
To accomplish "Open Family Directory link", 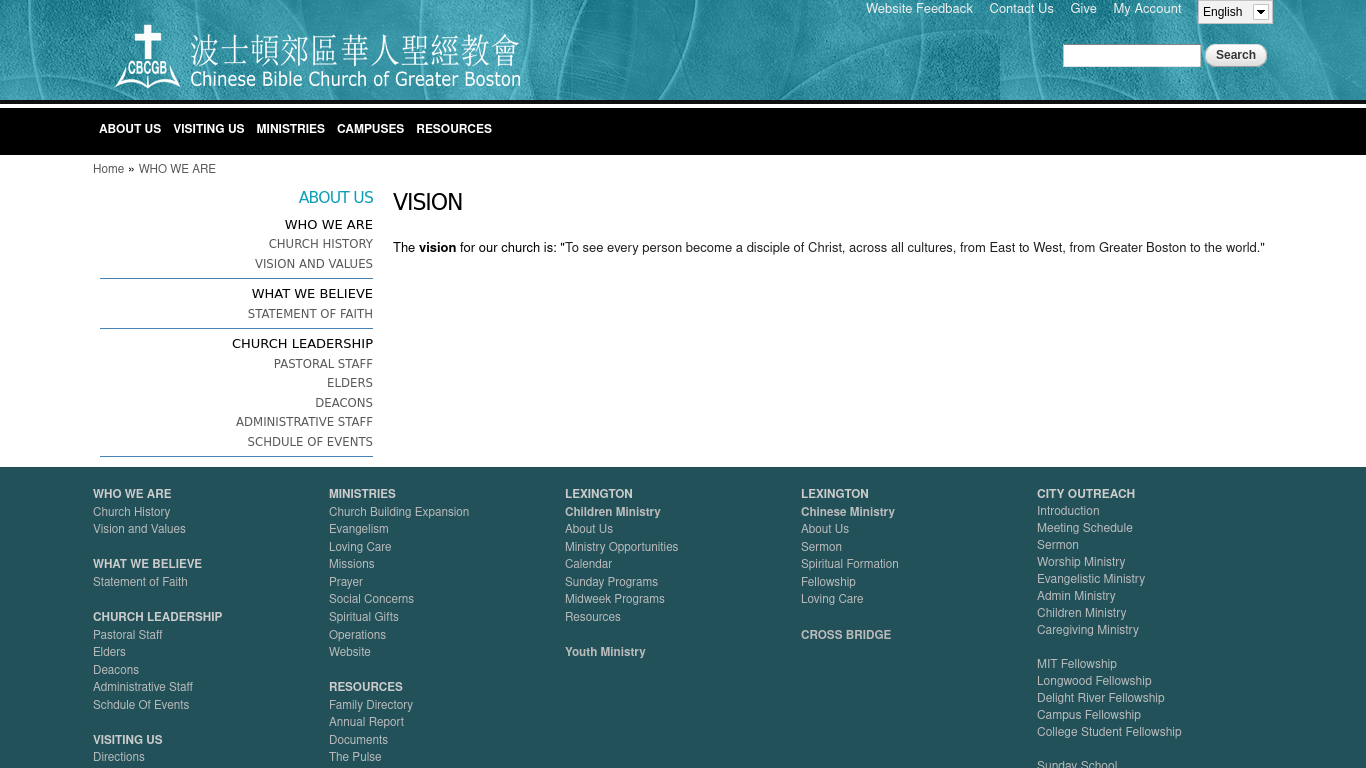I will pyautogui.click(x=371, y=705).
